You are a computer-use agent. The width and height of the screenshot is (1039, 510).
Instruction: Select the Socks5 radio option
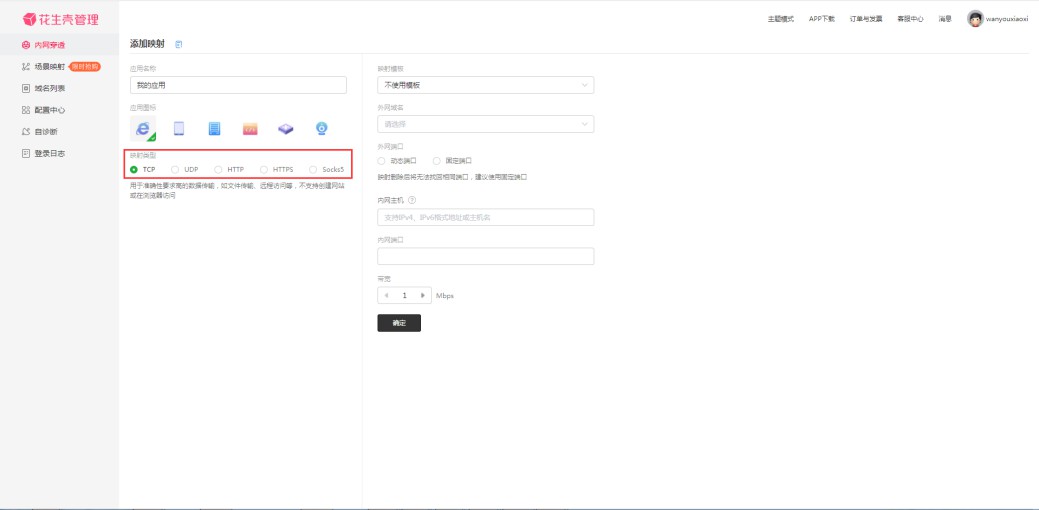[313, 170]
